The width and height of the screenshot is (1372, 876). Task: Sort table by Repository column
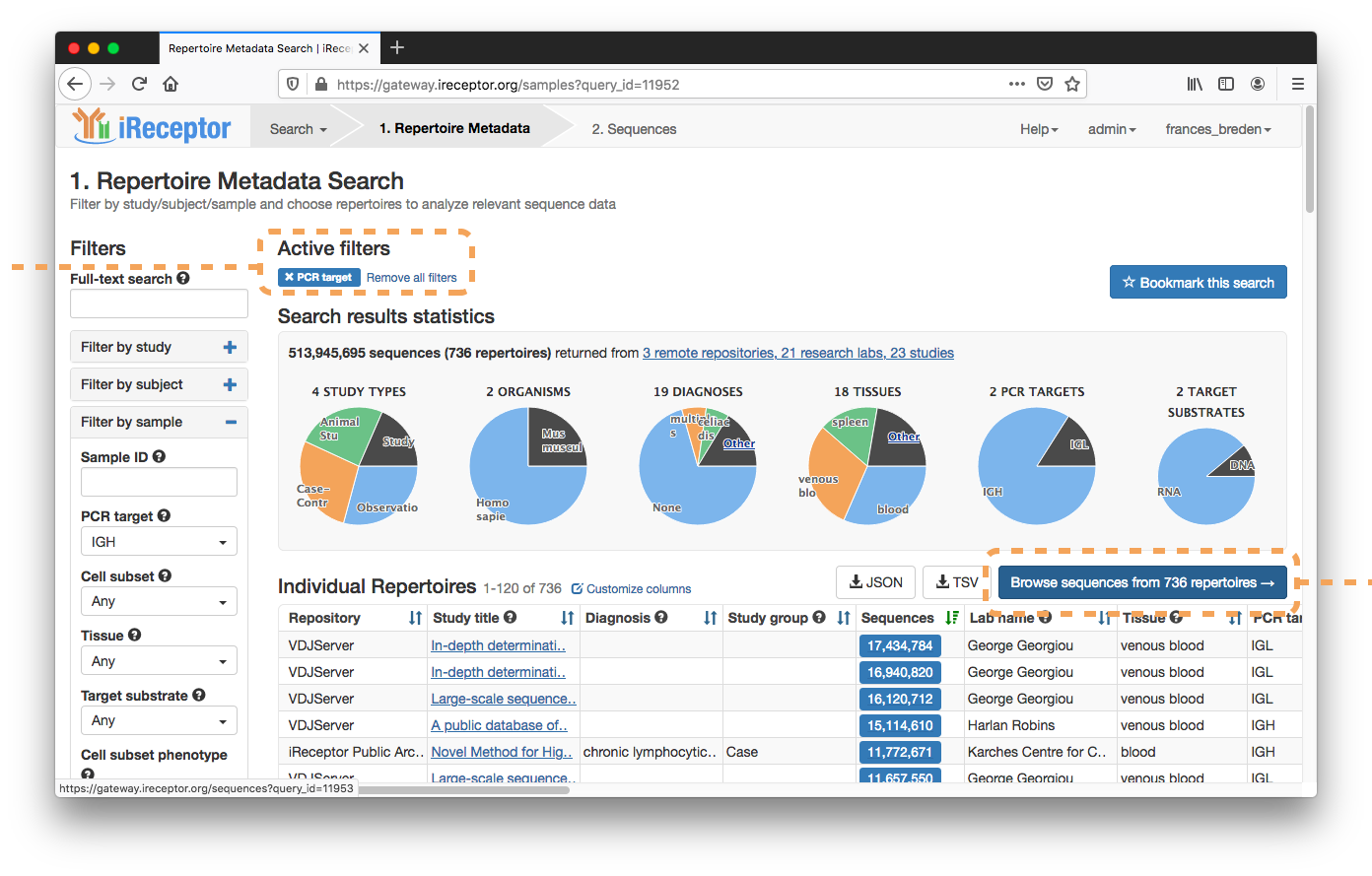[415, 618]
